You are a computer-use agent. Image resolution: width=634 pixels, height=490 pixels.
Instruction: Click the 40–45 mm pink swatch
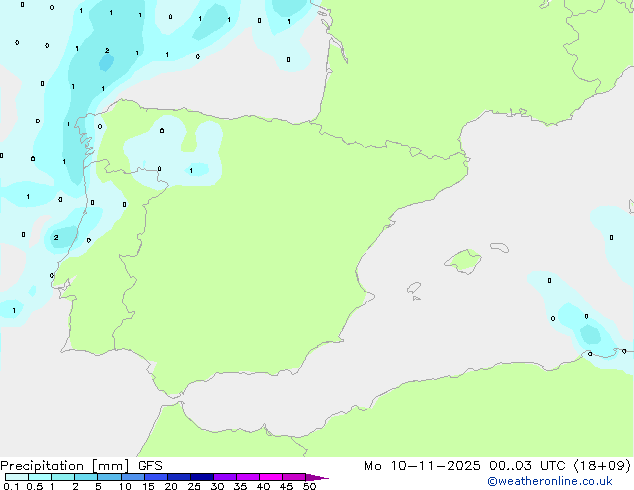[x=271, y=477]
